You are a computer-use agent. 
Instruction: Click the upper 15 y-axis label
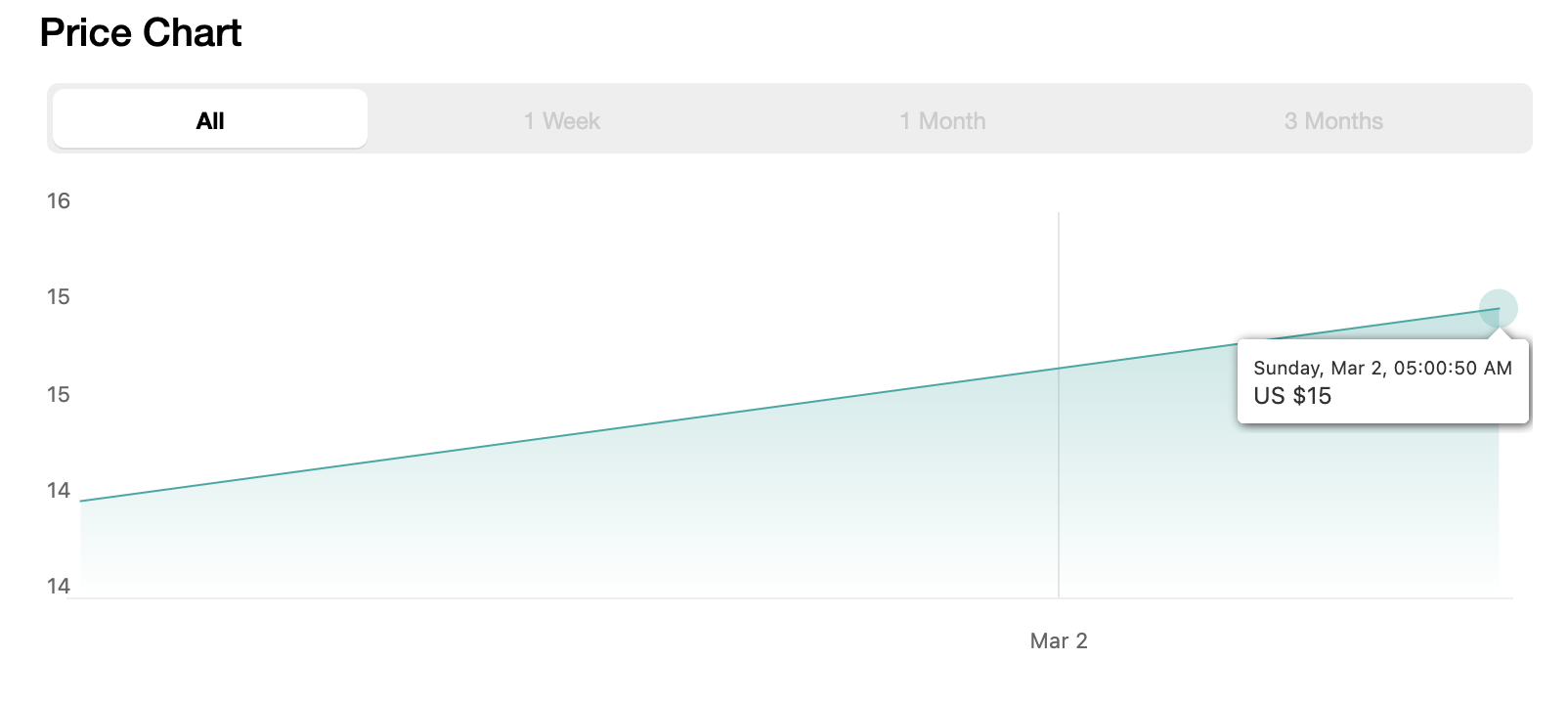[x=59, y=297]
